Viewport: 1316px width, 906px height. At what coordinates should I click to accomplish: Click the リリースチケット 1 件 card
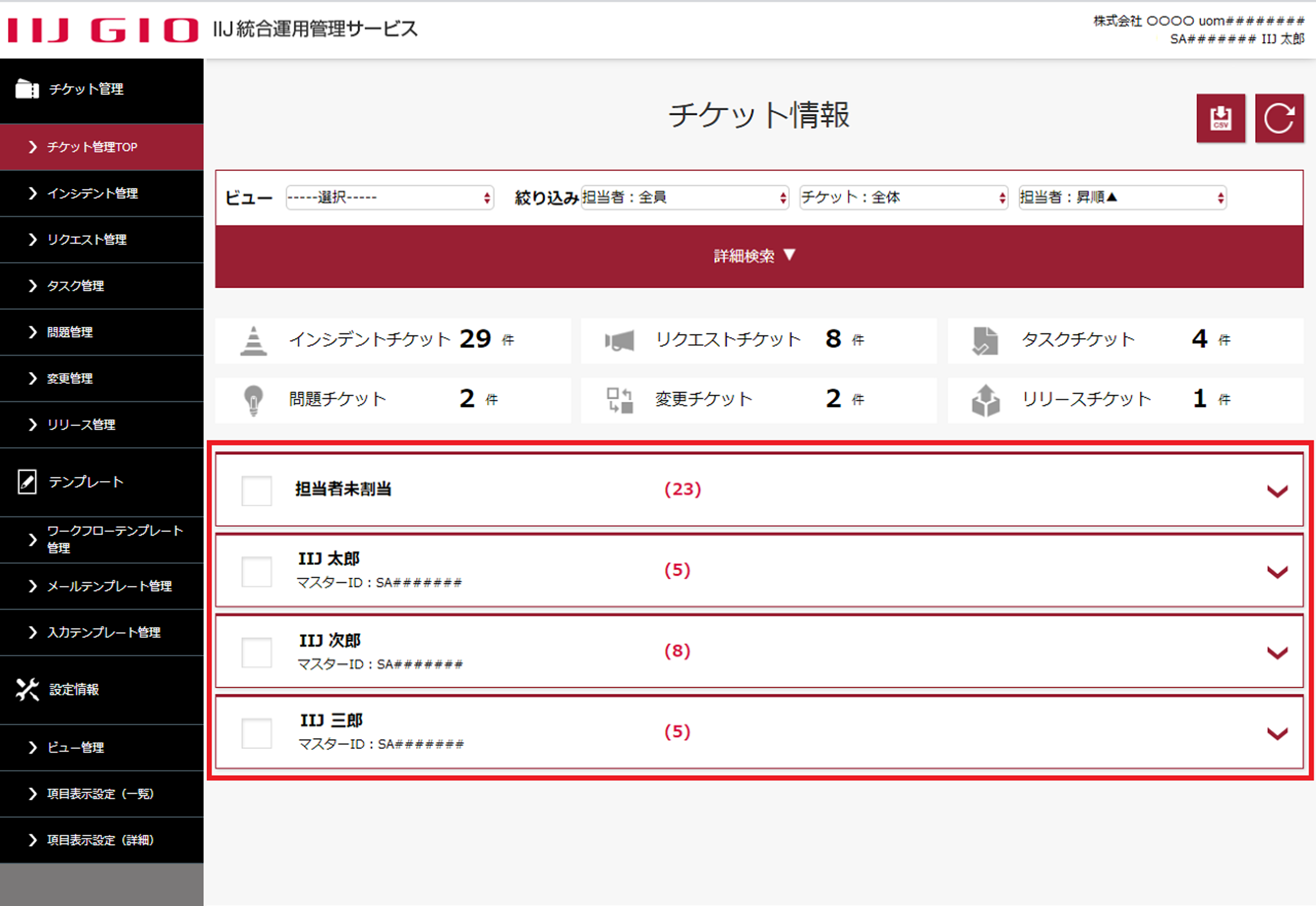point(1125,400)
